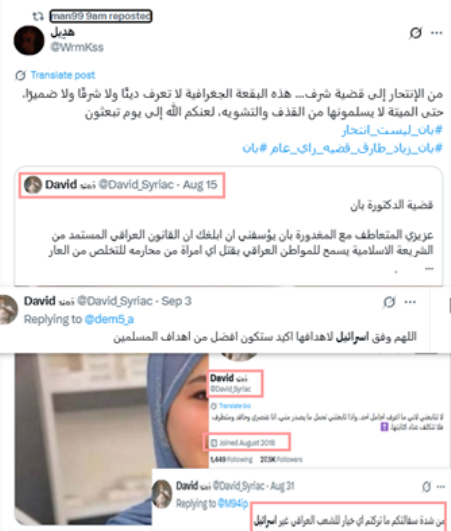Open the three-dot menu on the main post
The width and height of the screenshot is (451, 531).
pos(436,33)
